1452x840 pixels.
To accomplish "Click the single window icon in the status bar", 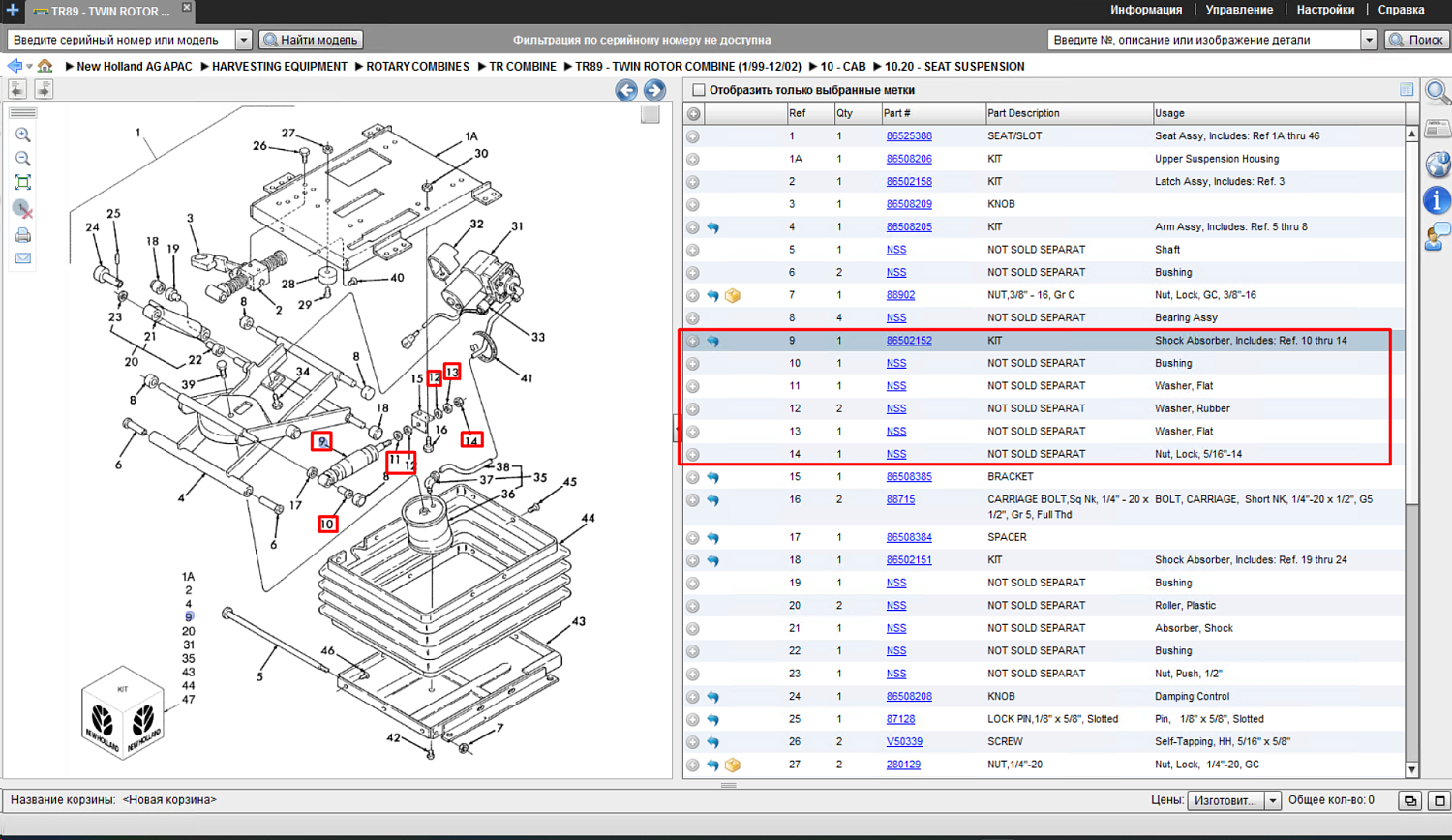I will 1438,801.
